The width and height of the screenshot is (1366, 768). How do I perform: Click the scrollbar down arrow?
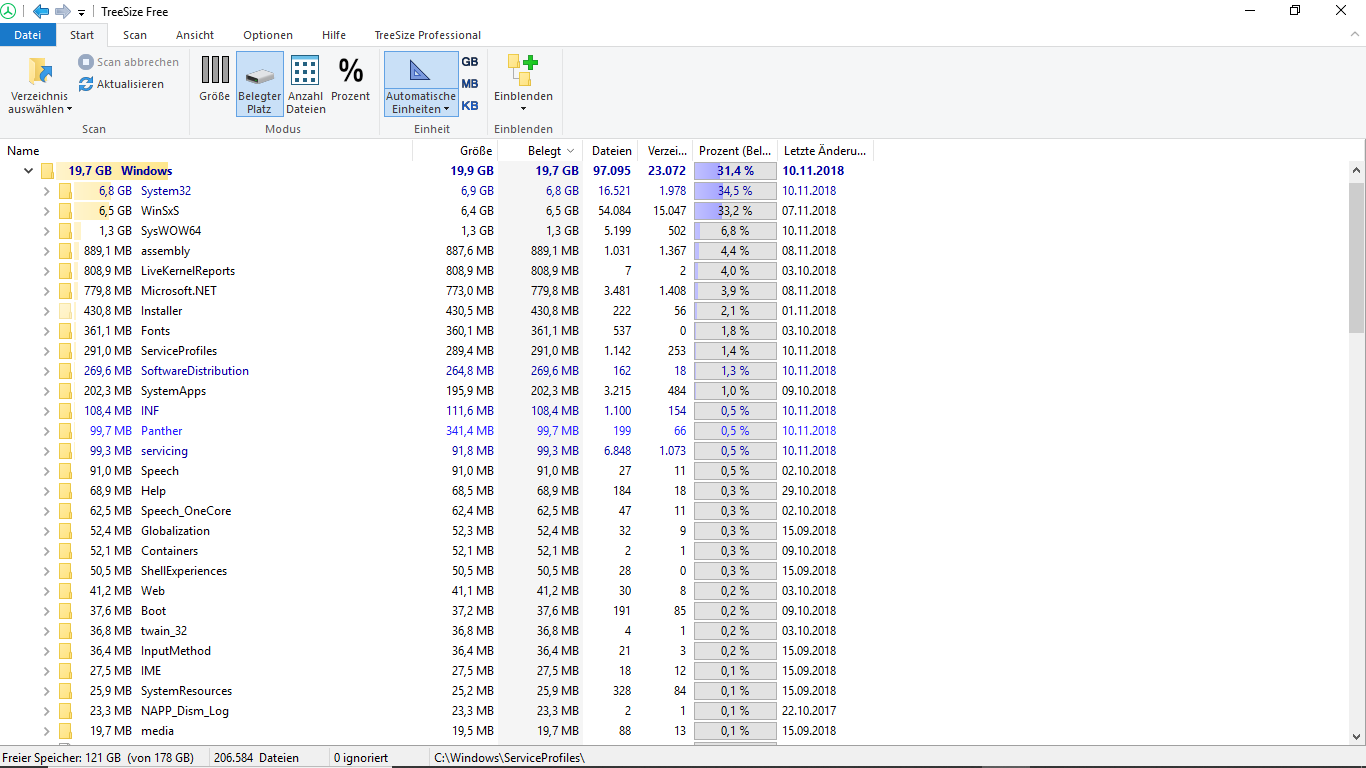1357,735
